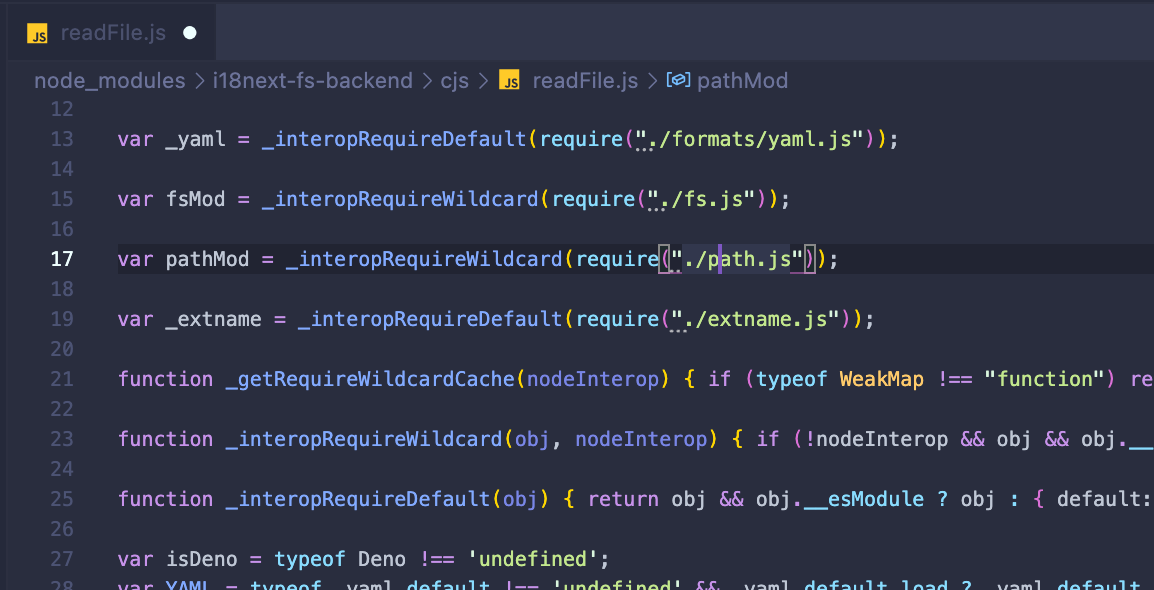Click _interopRequireDefault call on line 19
This screenshot has width=1154, height=590.
coord(431,319)
